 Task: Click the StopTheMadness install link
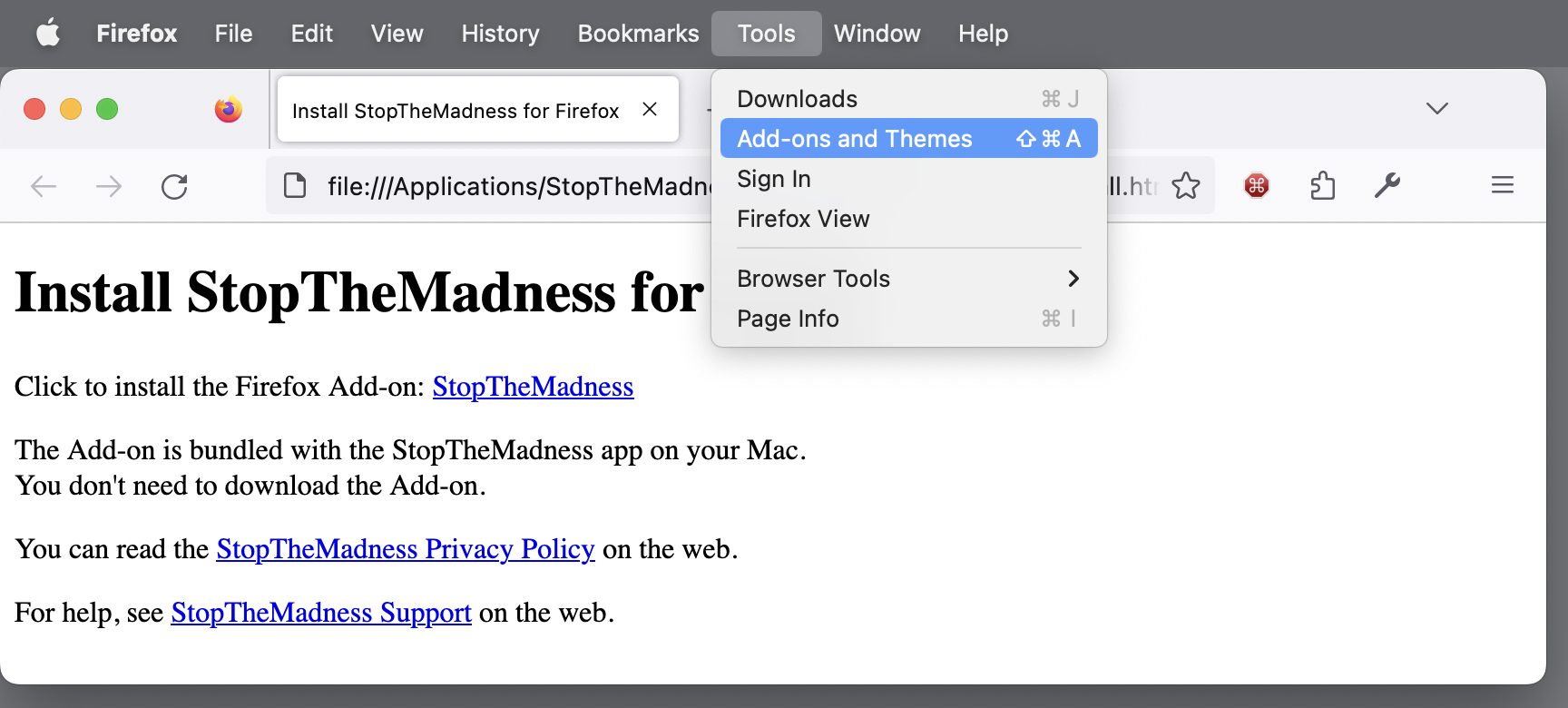tap(533, 387)
